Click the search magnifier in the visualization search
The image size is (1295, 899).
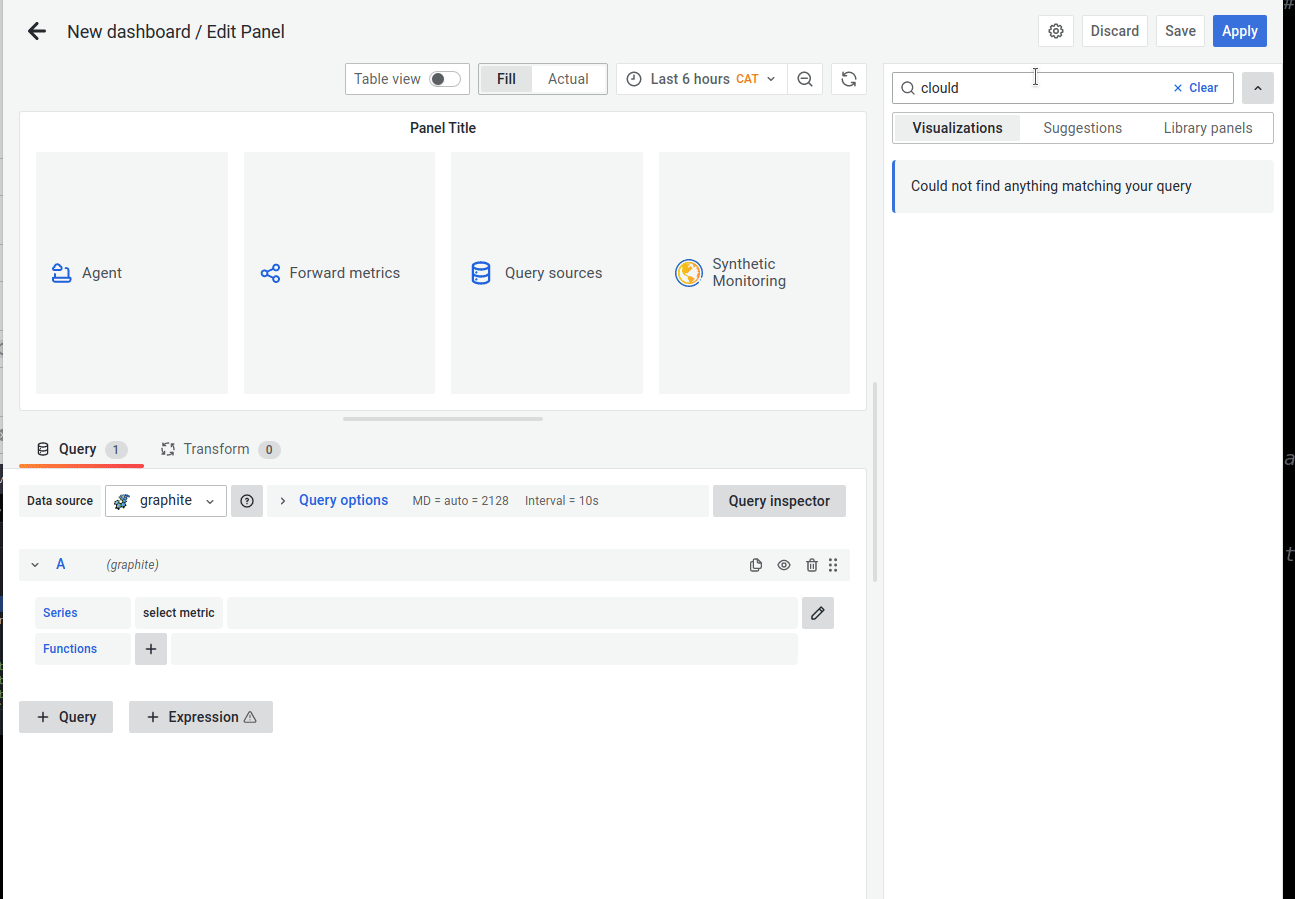[908, 88]
